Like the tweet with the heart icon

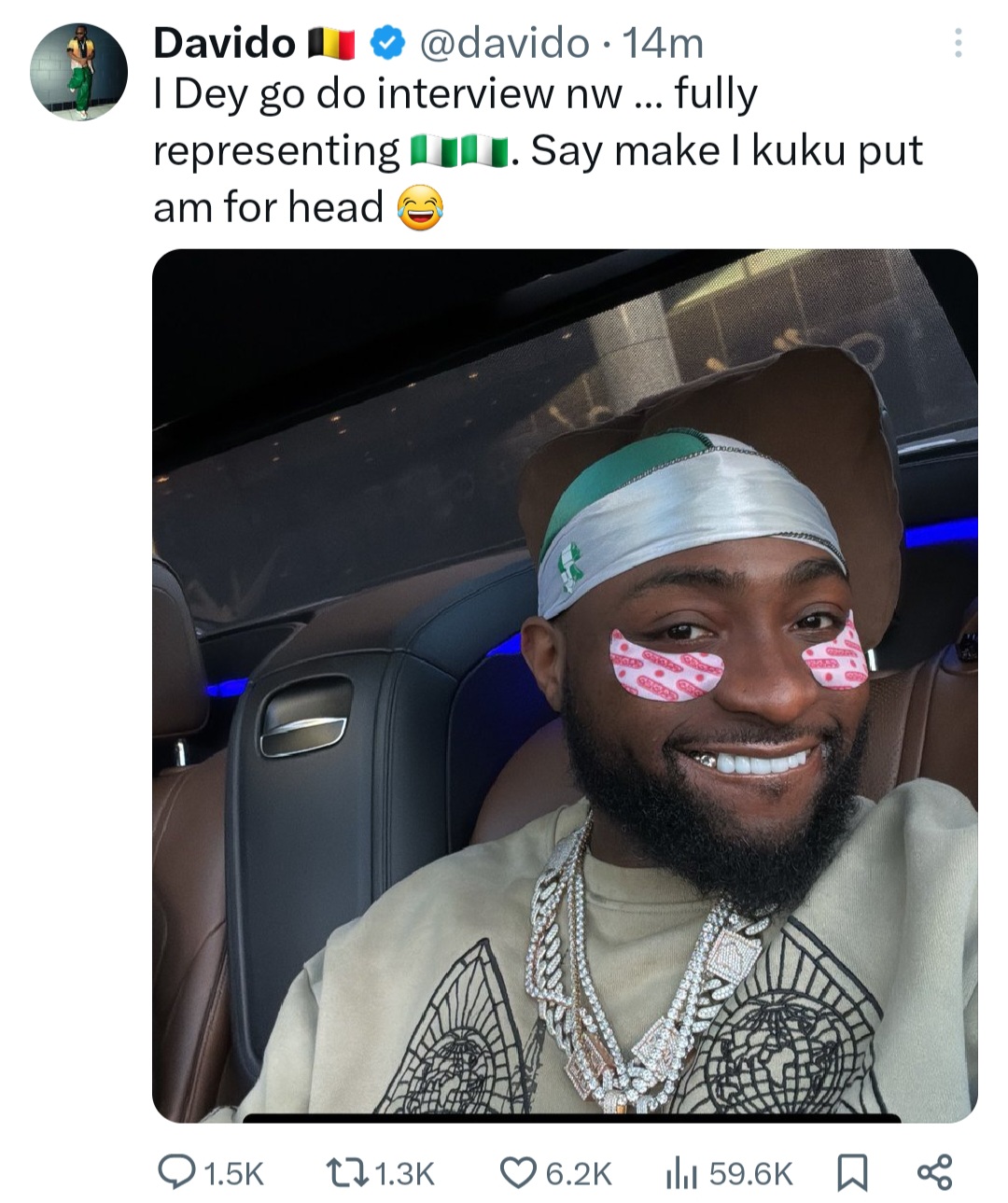518,1172
